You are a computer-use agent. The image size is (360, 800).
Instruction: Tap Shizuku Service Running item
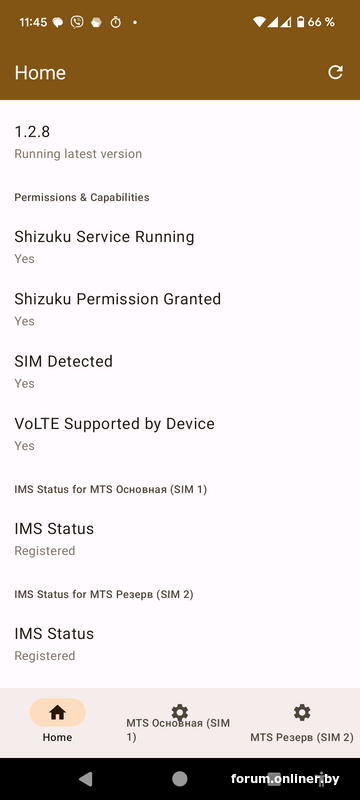(180, 247)
